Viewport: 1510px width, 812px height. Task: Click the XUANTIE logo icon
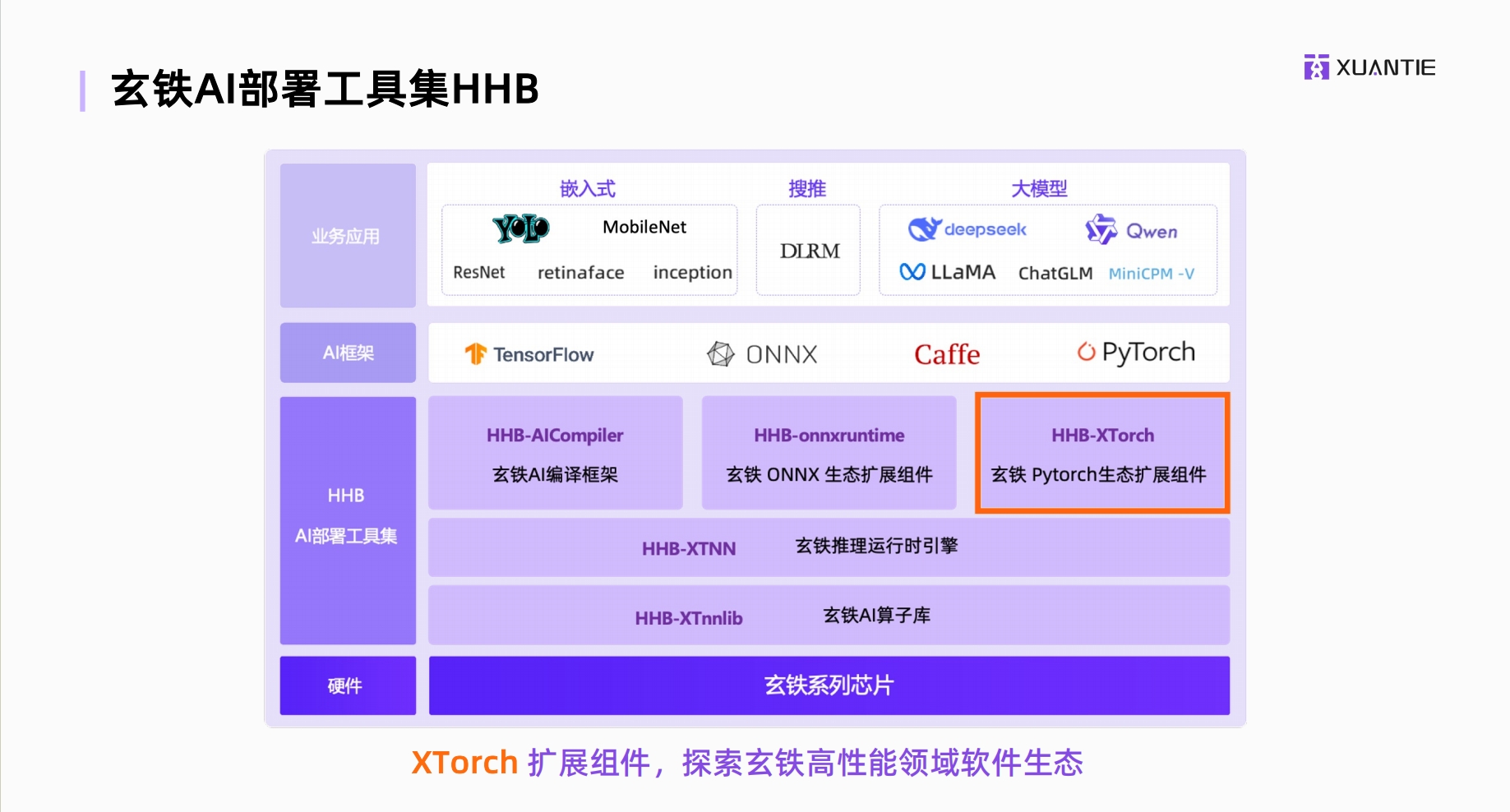click(x=1316, y=67)
